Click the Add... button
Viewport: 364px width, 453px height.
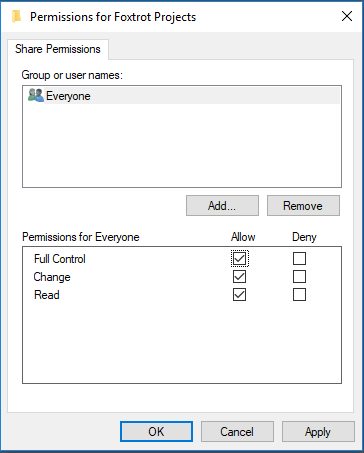(222, 206)
